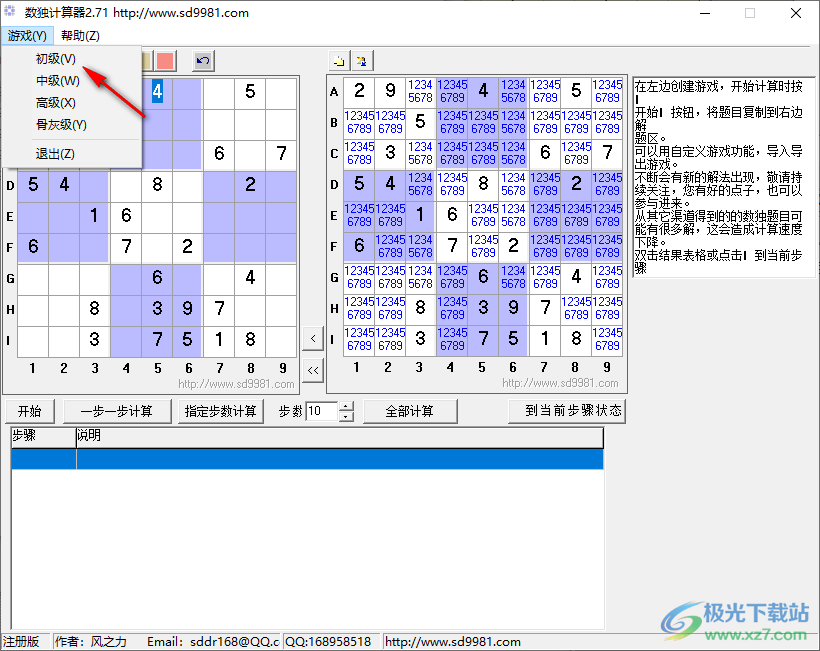Choose 高级(X) difficulty from the menu
The image size is (820, 651).
tap(55, 102)
